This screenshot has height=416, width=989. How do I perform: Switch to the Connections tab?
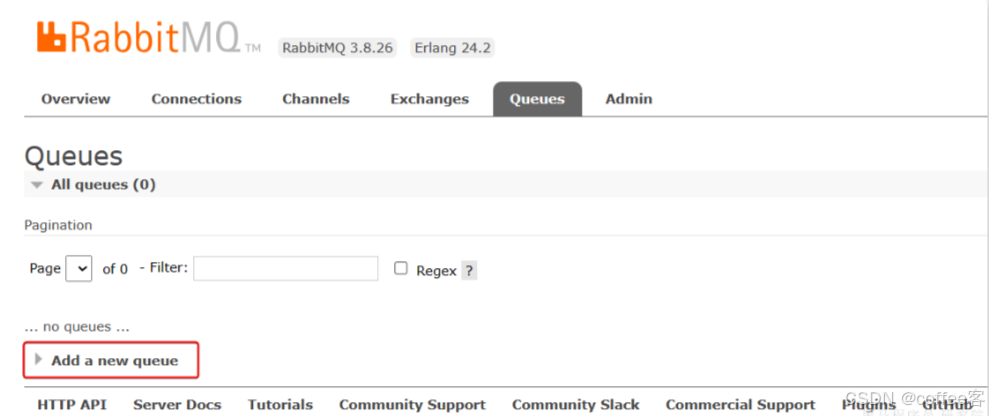coord(196,99)
